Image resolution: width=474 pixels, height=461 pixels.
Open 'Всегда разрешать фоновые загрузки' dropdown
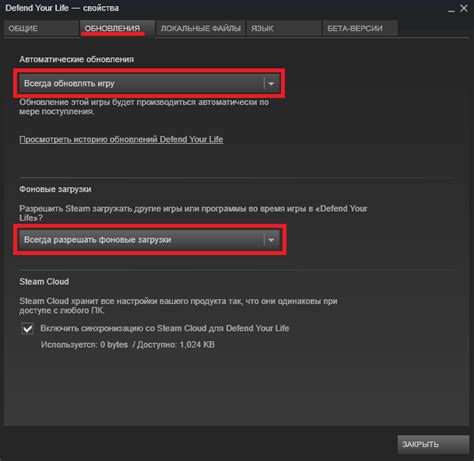point(149,240)
